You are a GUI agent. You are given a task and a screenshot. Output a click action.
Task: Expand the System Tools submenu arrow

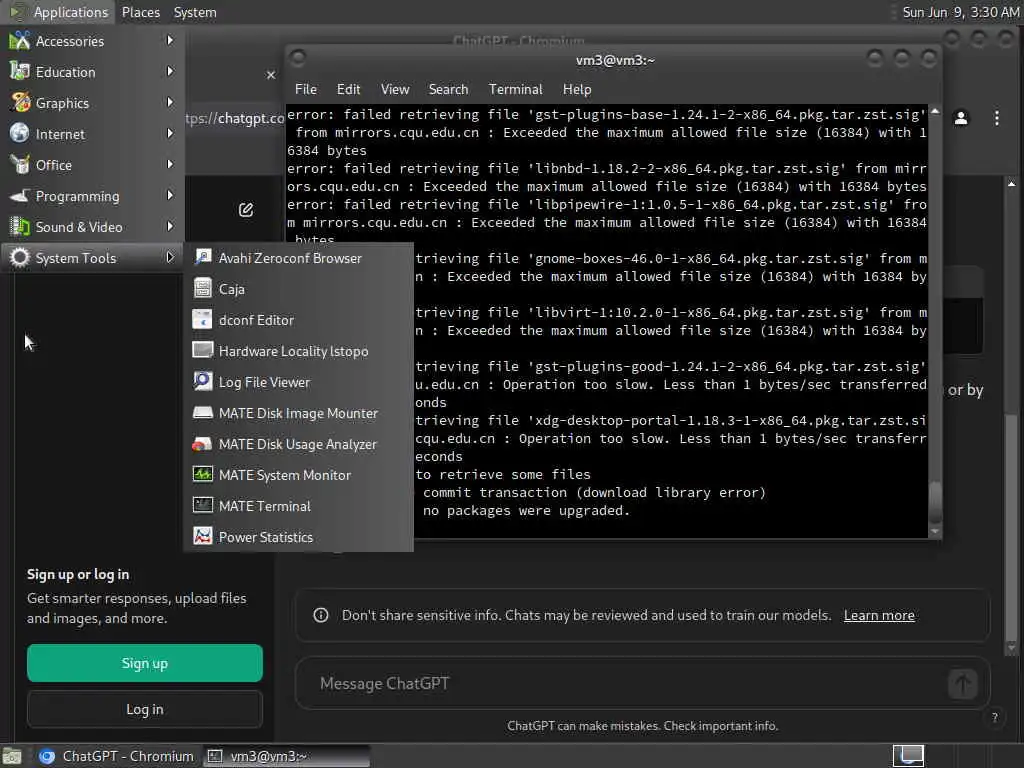(170, 257)
